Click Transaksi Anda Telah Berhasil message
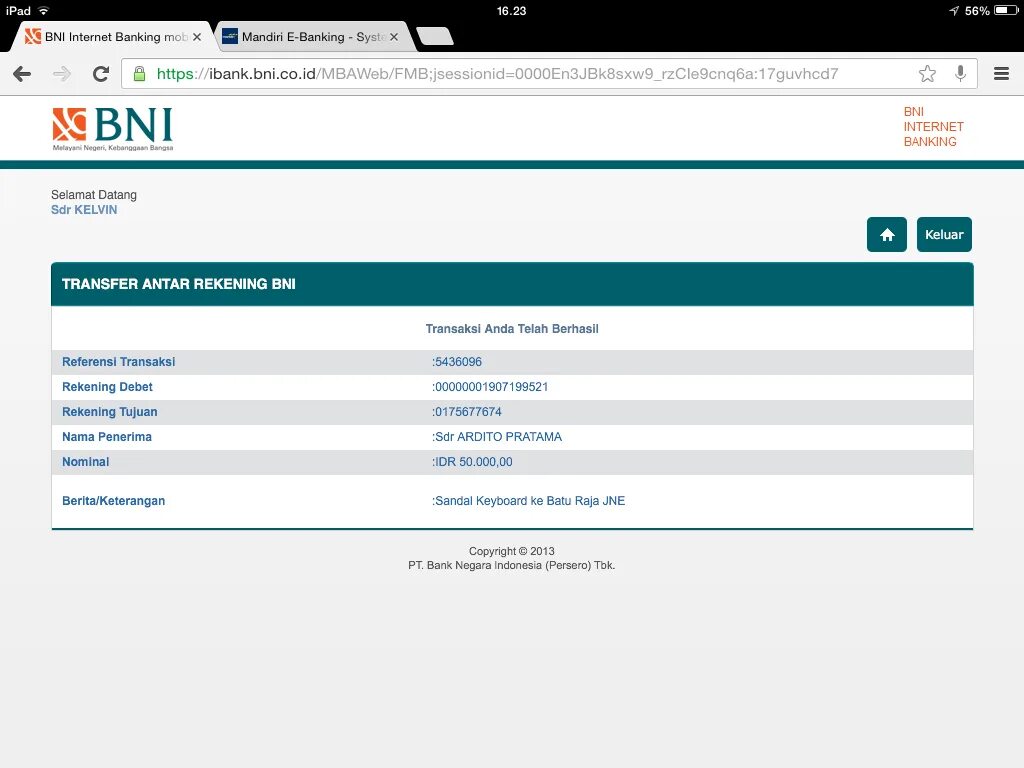This screenshot has width=1024, height=768. coord(512,328)
